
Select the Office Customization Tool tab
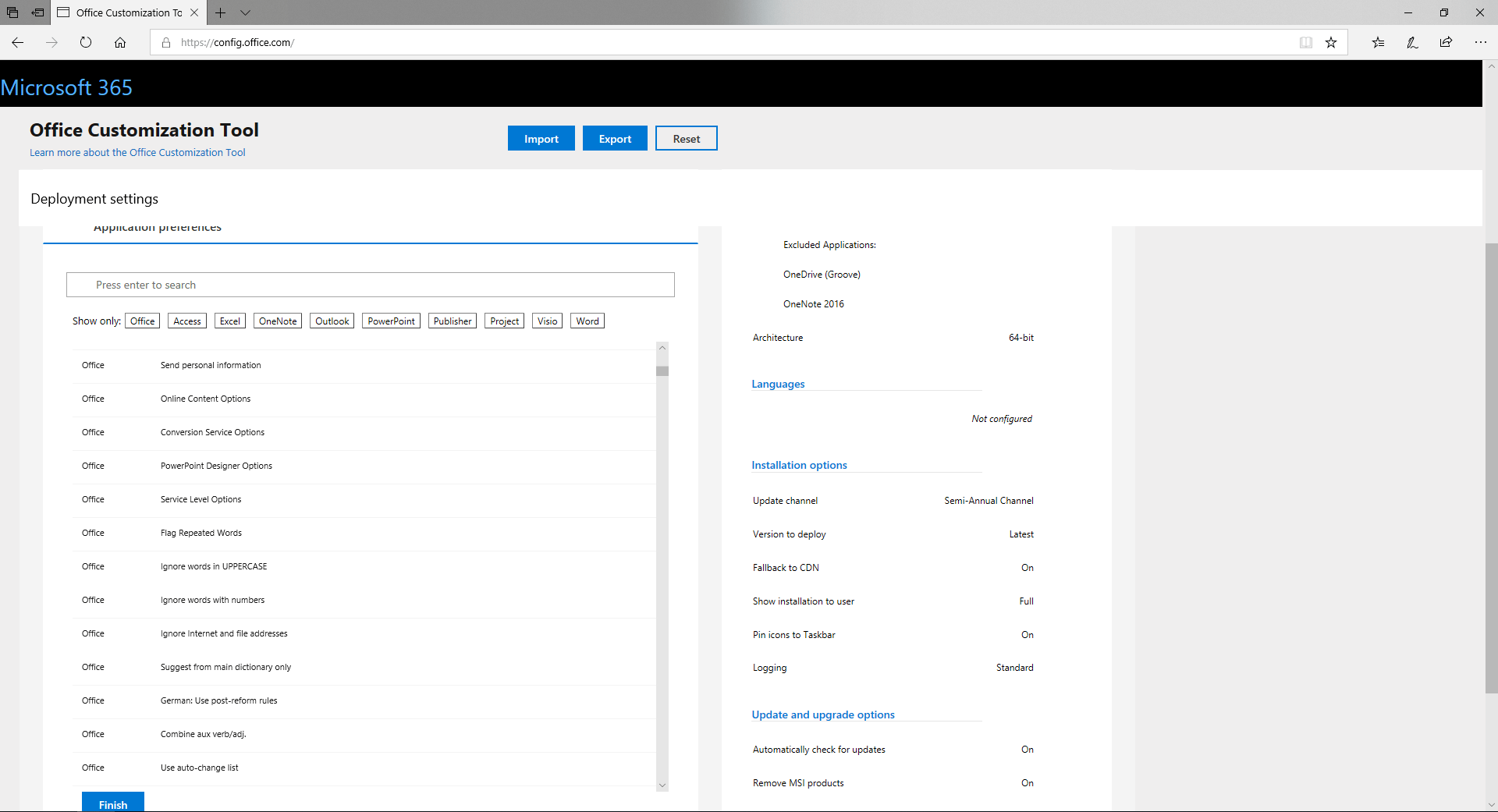129,12
